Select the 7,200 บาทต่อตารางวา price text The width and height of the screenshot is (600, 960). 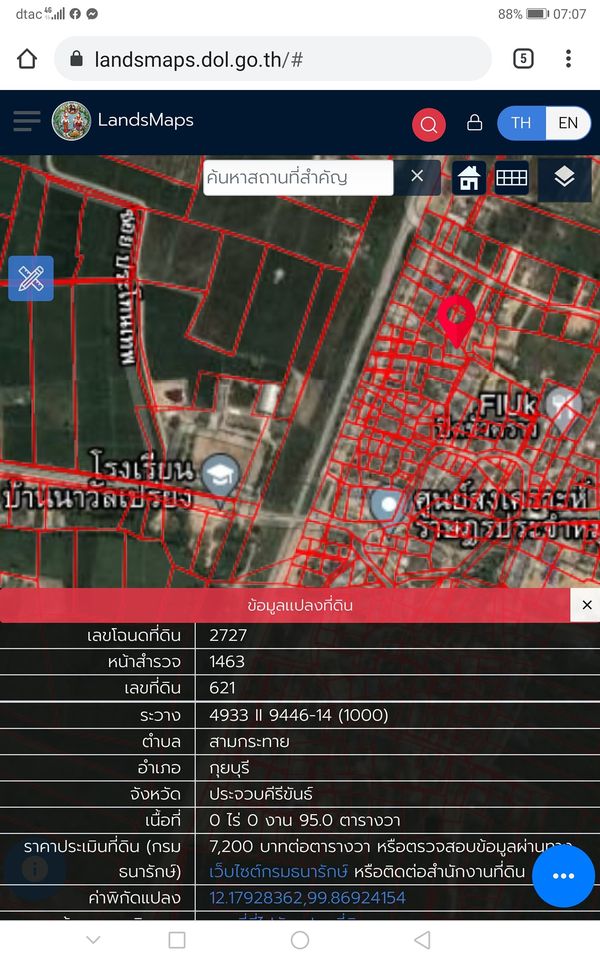click(x=290, y=847)
